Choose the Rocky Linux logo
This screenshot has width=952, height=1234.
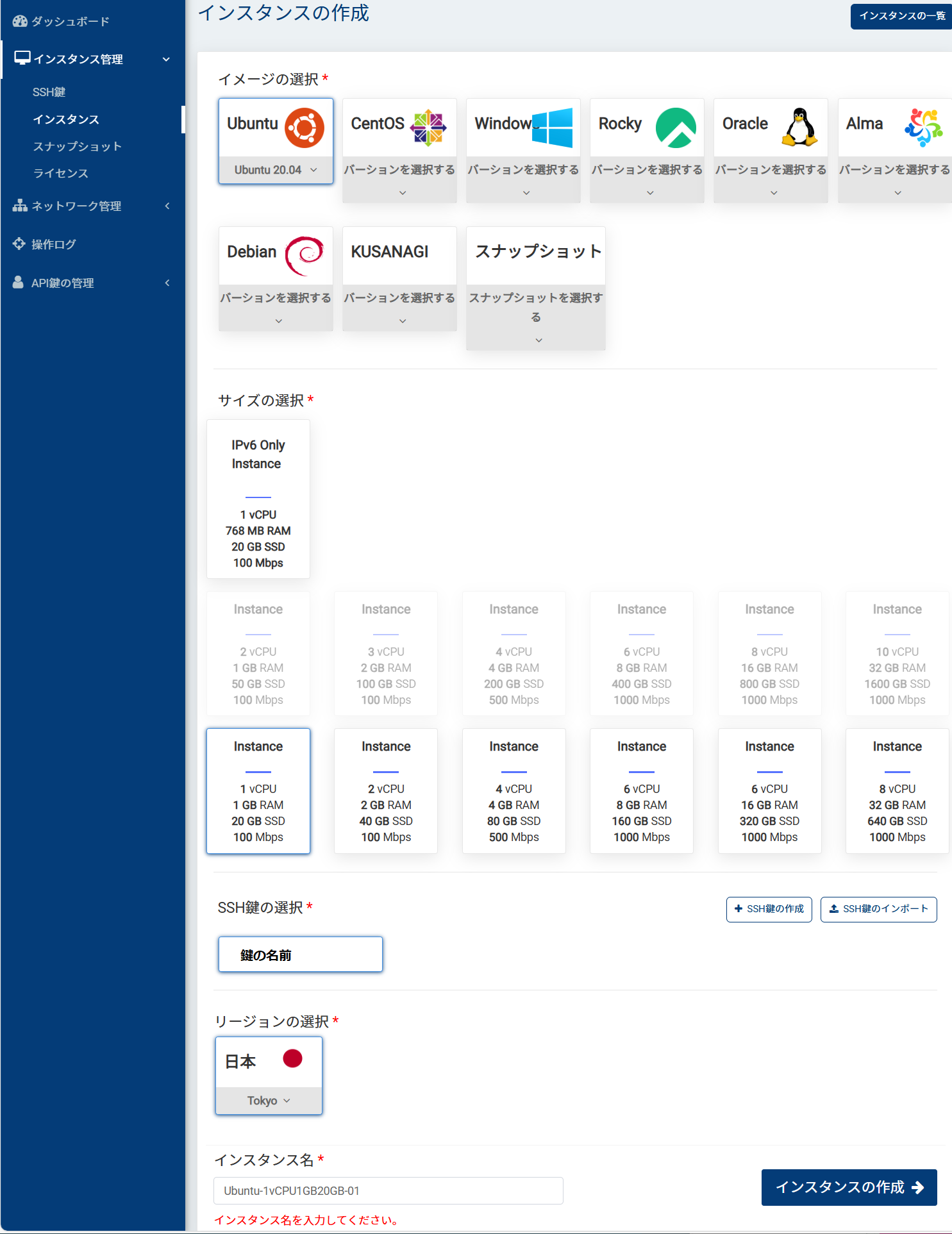(x=676, y=128)
